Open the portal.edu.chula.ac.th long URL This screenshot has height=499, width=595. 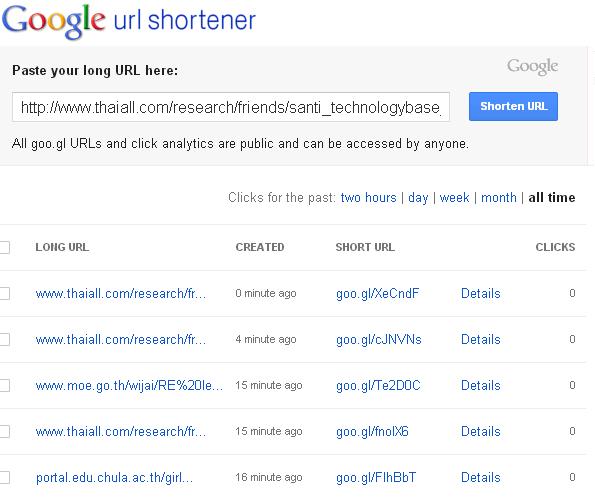[114, 478]
